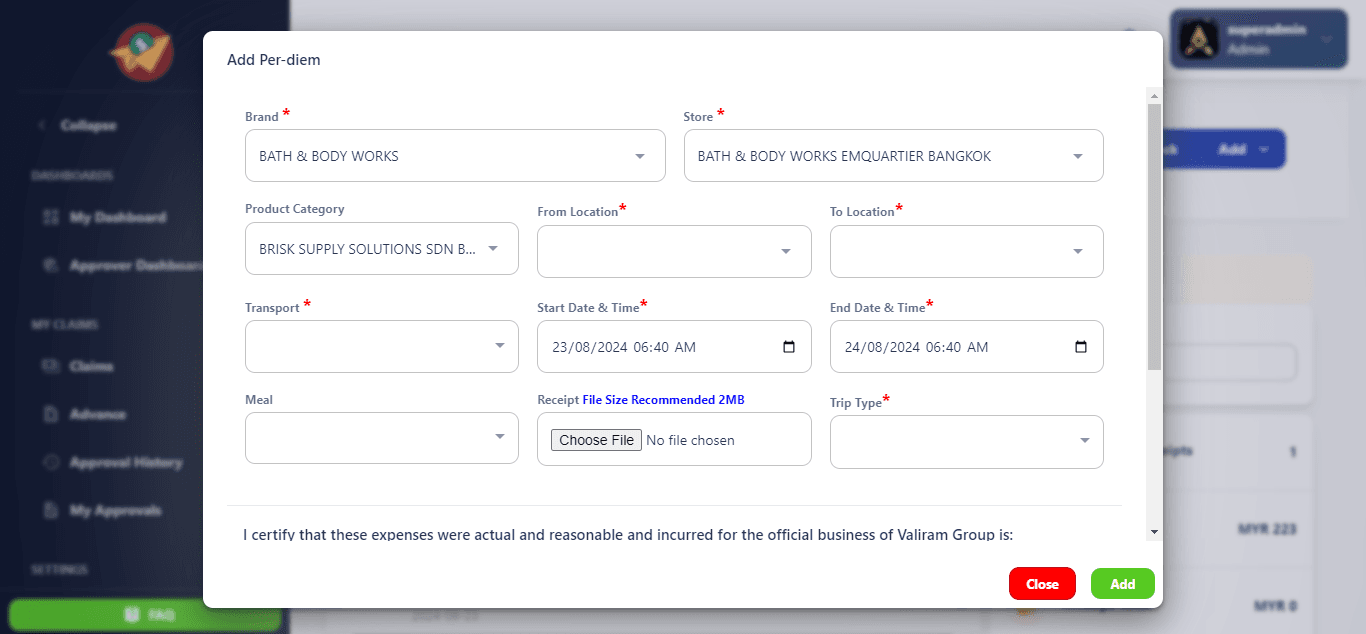Click the Claims icon in sidebar
The image size is (1366, 634).
[51, 366]
